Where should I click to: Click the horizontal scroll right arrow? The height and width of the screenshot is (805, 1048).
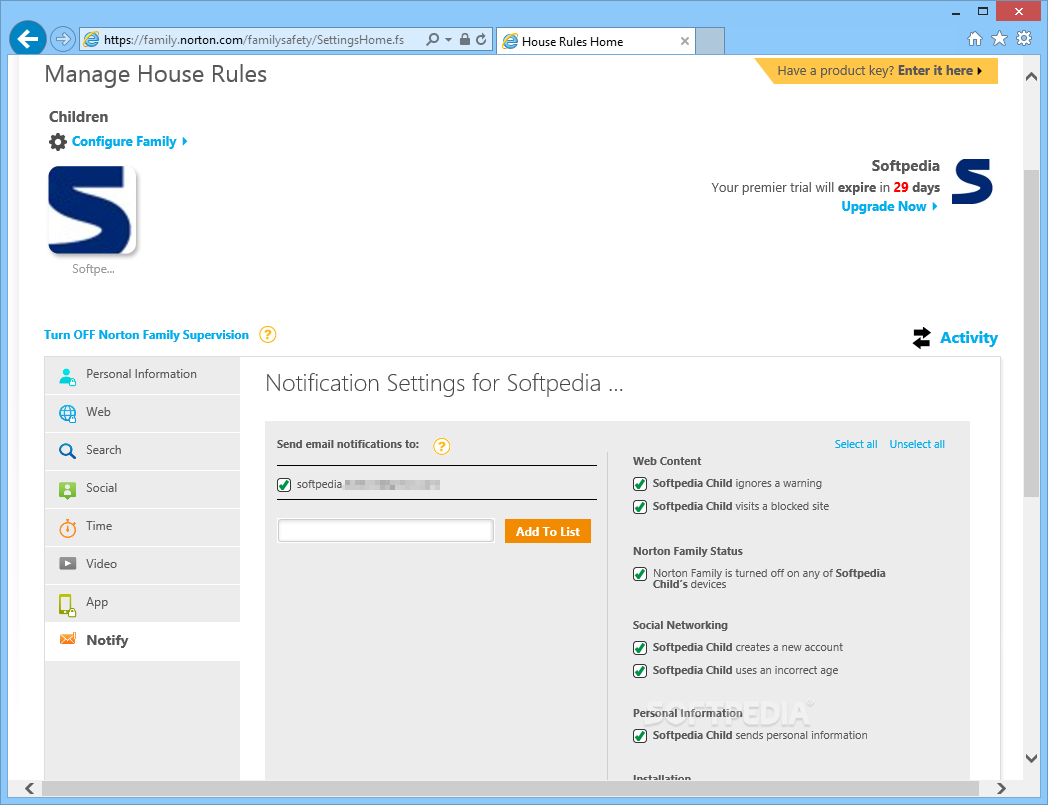click(1001, 788)
